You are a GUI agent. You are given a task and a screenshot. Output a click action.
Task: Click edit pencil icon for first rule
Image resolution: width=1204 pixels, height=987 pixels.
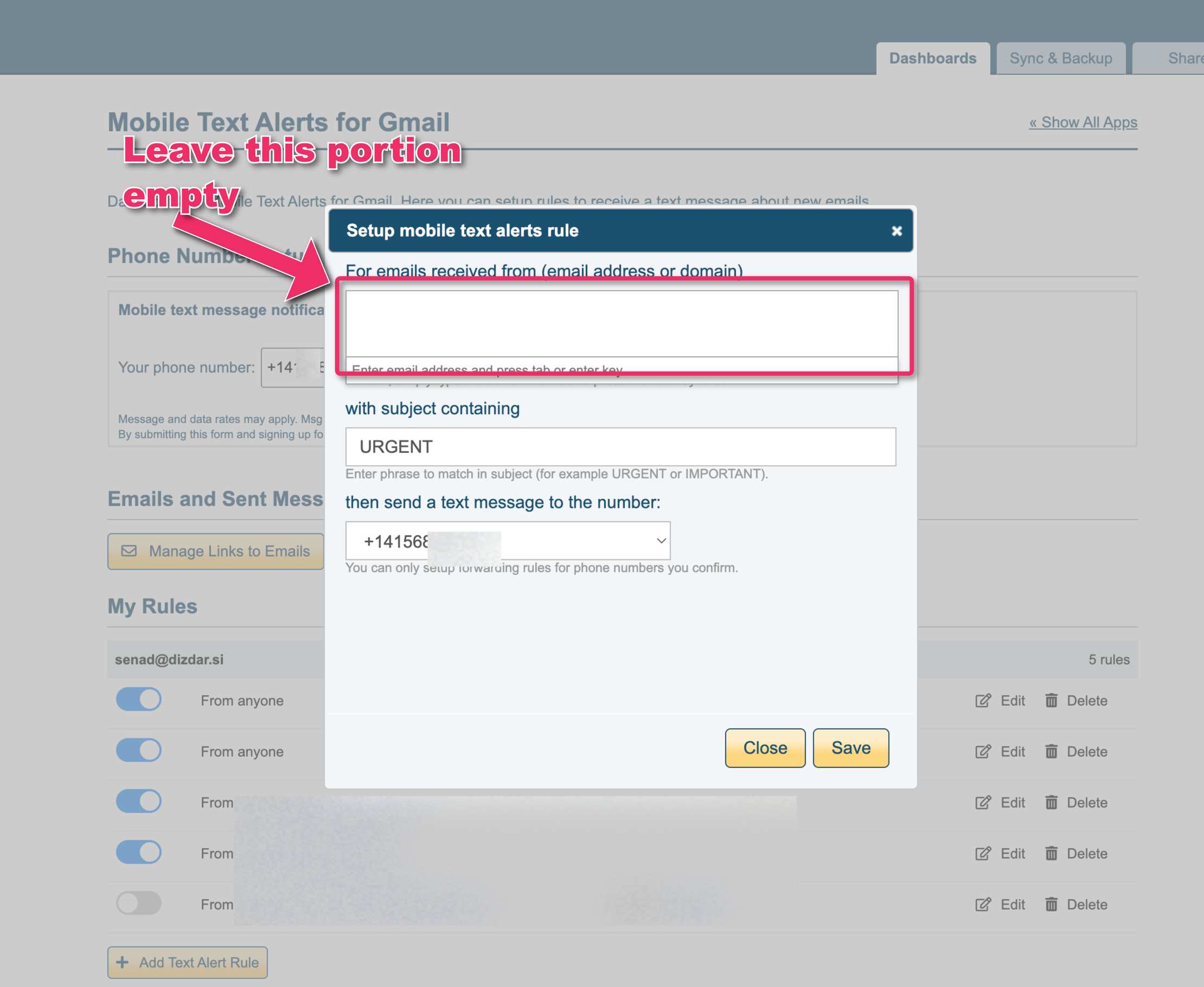[x=983, y=701]
